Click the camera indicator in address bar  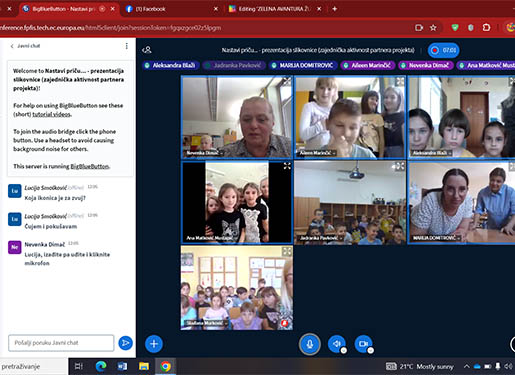[419, 28]
